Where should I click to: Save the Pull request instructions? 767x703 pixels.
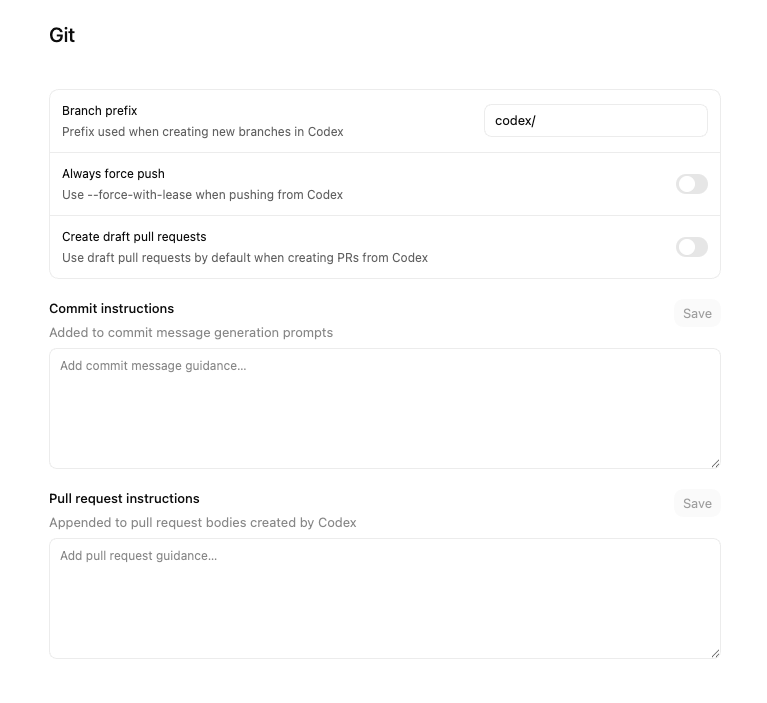click(x=697, y=504)
